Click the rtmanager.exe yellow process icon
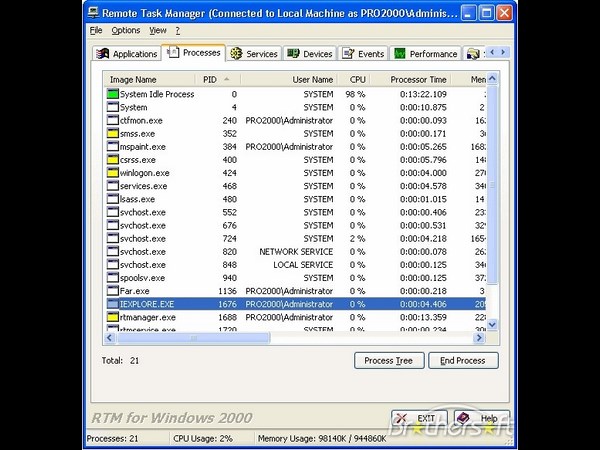 pyautogui.click(x=112, y=317)
